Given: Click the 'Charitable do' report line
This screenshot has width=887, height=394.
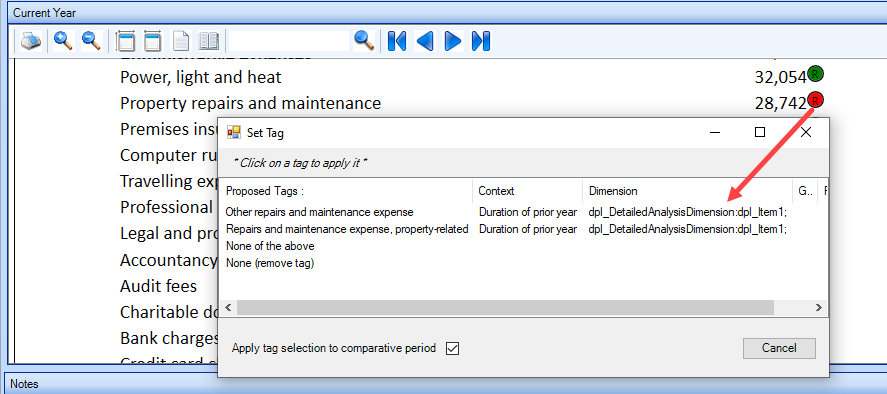Looking at the screenshot, I should [x=169, y=312].
